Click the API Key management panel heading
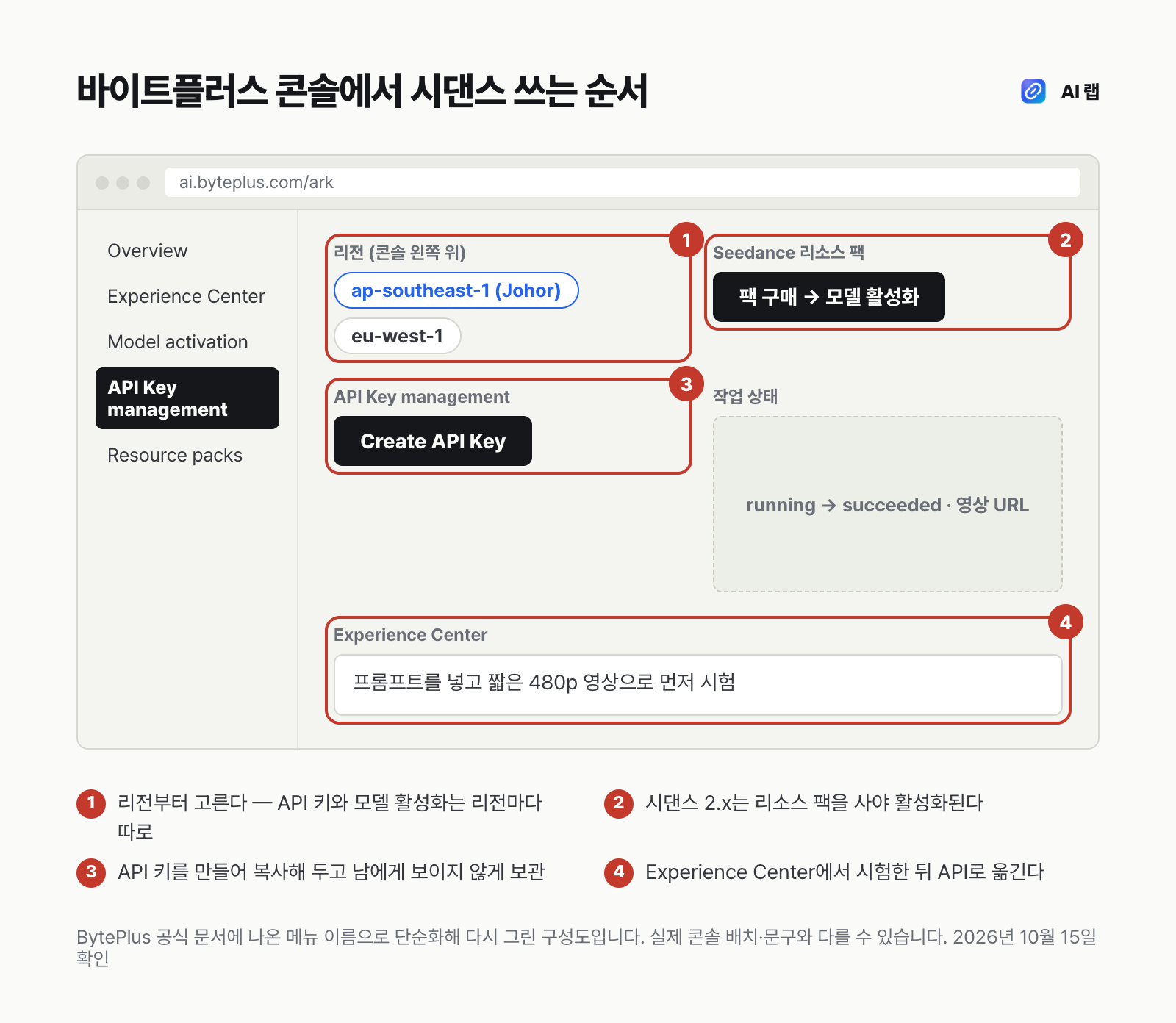This screenshot has height=1023, width=1176. click(422, 396)
